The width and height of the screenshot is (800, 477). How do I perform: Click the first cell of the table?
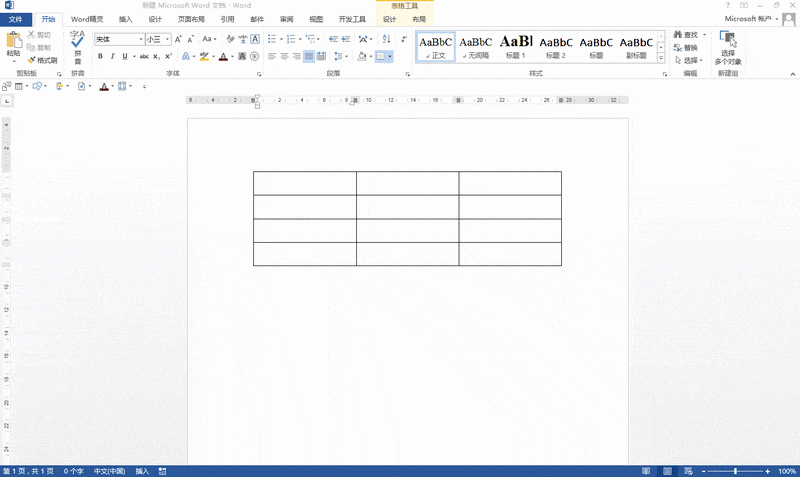click(x=304, y=183)
